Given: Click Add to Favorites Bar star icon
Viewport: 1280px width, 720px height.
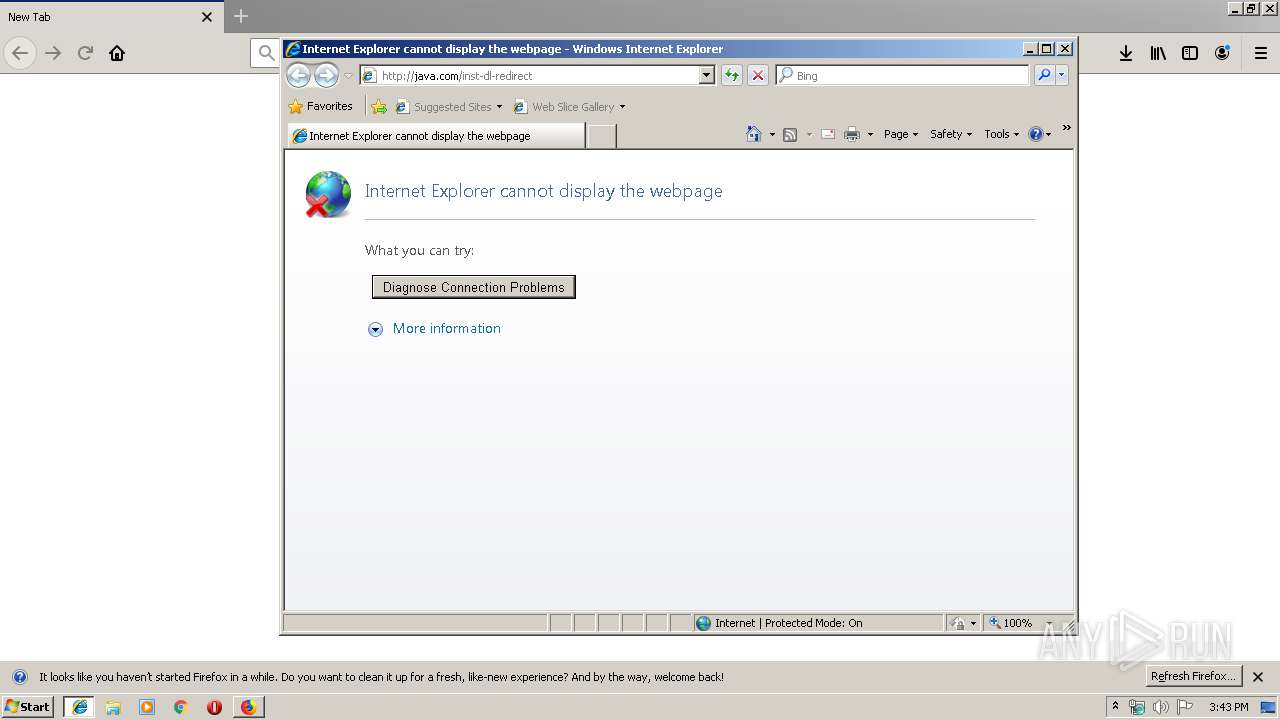Looking at the screenshot, I should coord(379,106).
